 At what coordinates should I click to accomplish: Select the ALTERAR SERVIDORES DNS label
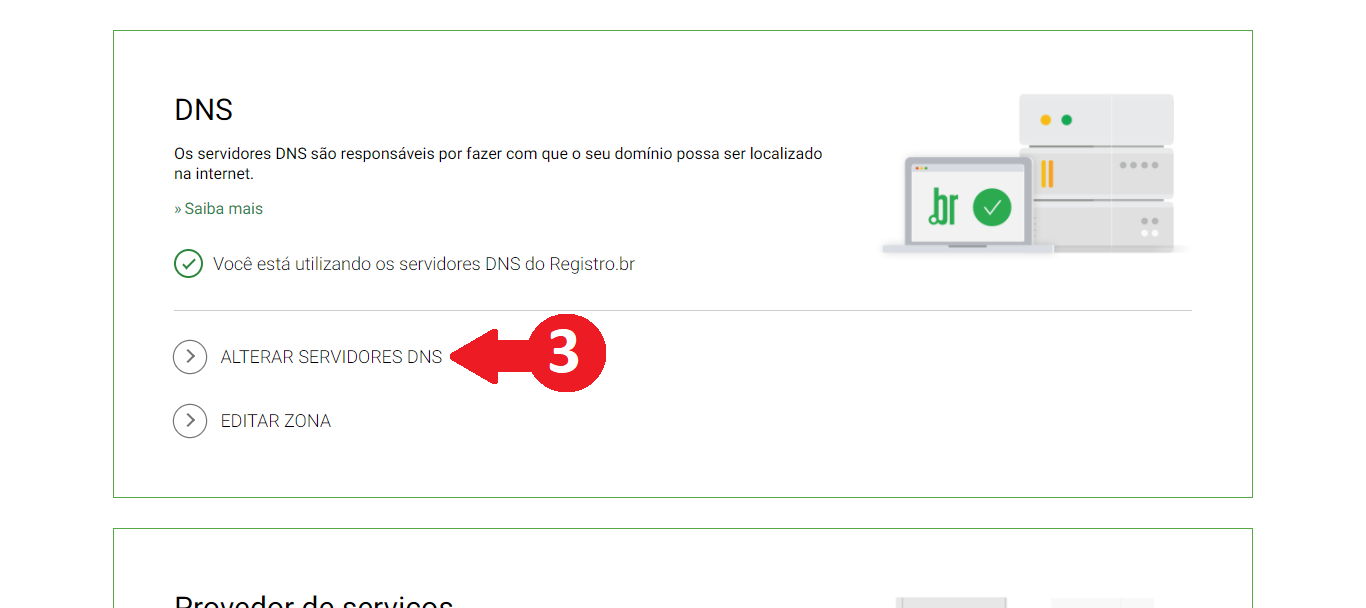(331, 357)
